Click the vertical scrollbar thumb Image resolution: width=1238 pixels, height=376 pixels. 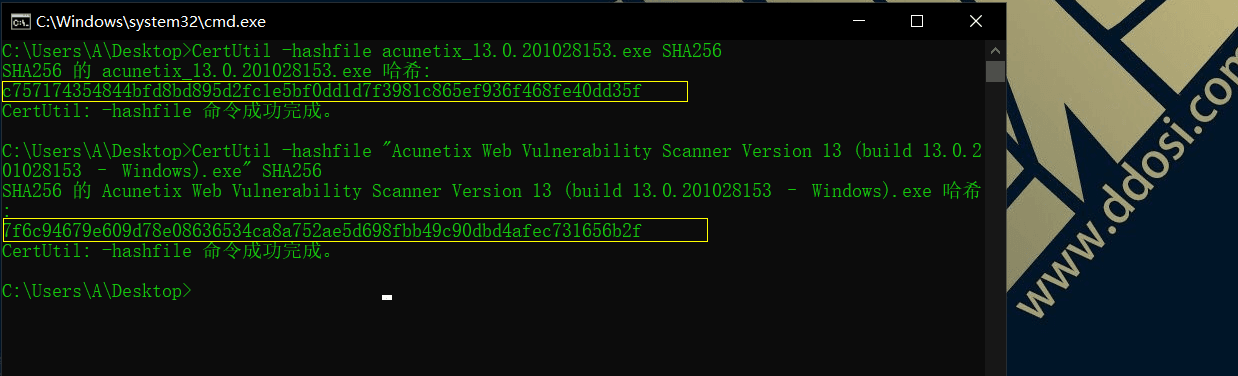coord(995,71)
